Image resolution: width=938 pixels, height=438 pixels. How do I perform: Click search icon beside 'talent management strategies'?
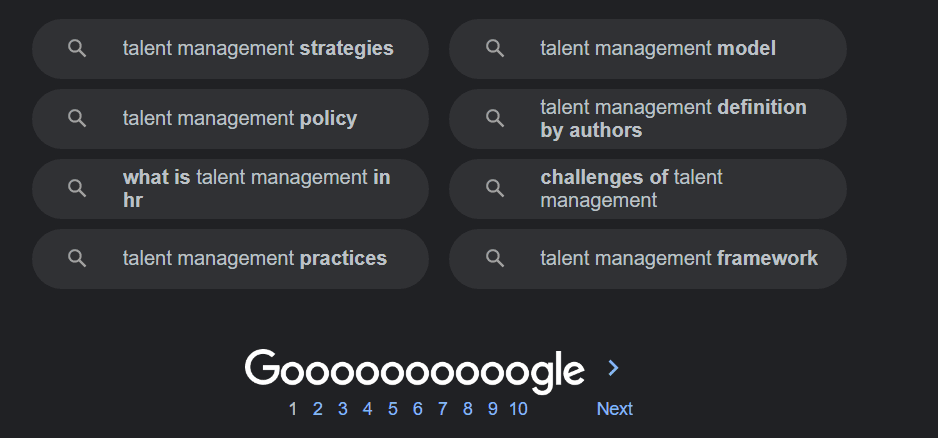point(77,48)
